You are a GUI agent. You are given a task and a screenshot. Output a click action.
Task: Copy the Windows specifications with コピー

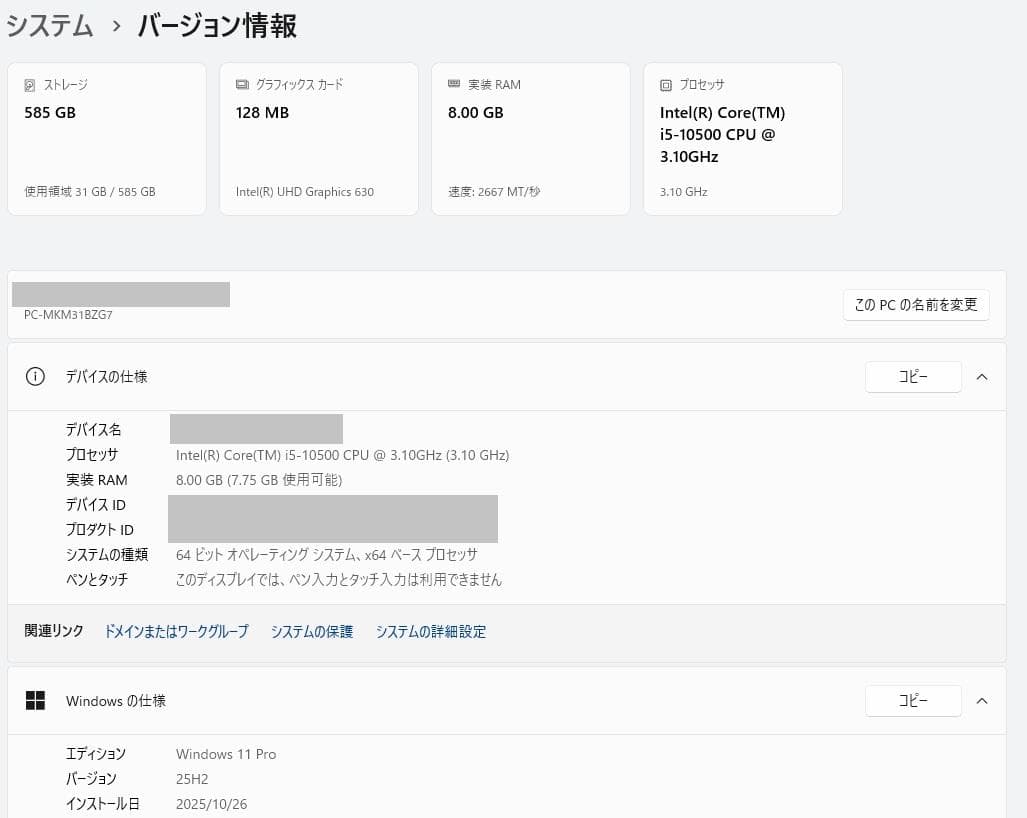[913, 701]
